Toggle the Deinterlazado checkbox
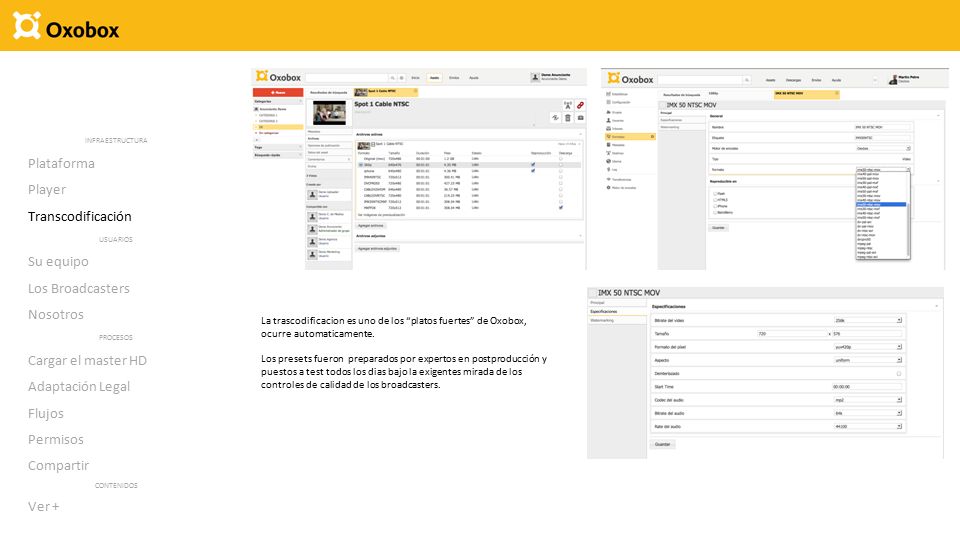This screenshot has height=540, width=960. click(899, 373)
